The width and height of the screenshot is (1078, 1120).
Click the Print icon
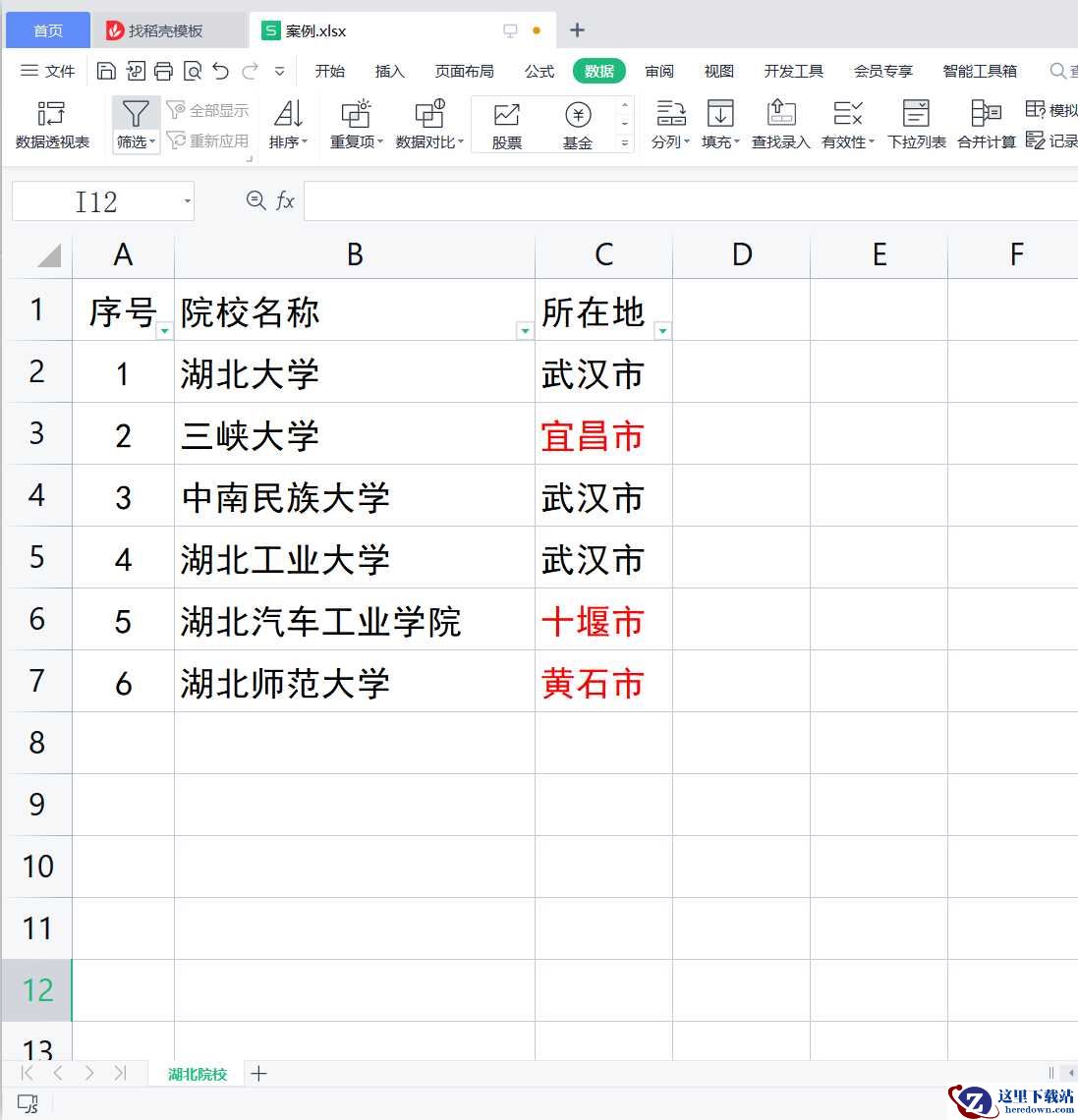[x=163, y=71]
